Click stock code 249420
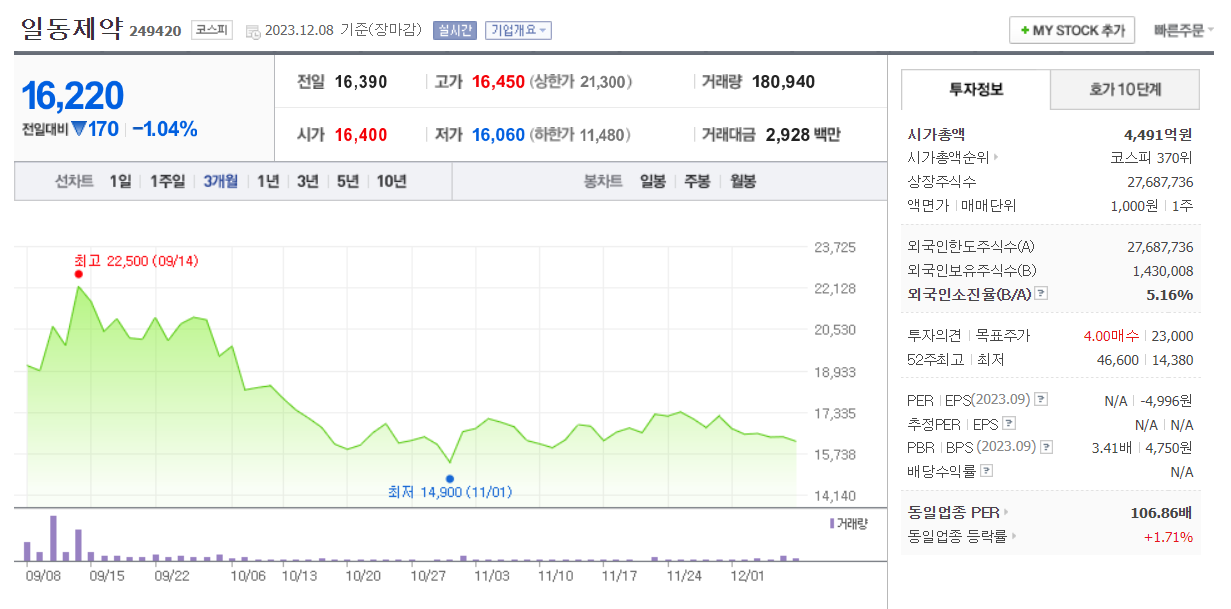The height and width of the screenshot is (609, 1231). [155, 31]
